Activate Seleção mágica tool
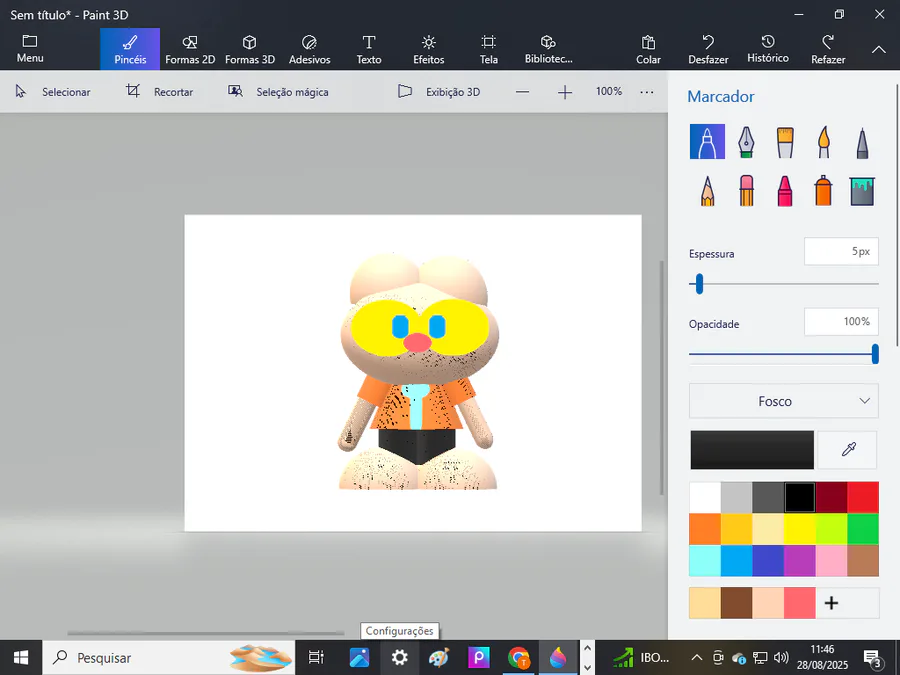The width and height of the screenshot is (900, 675). click(x=278, y=92)
